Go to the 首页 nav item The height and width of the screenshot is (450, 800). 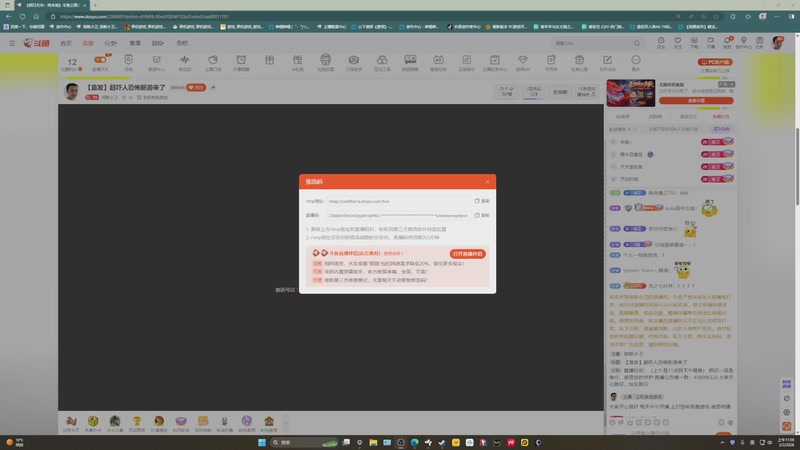click(66, 43)
